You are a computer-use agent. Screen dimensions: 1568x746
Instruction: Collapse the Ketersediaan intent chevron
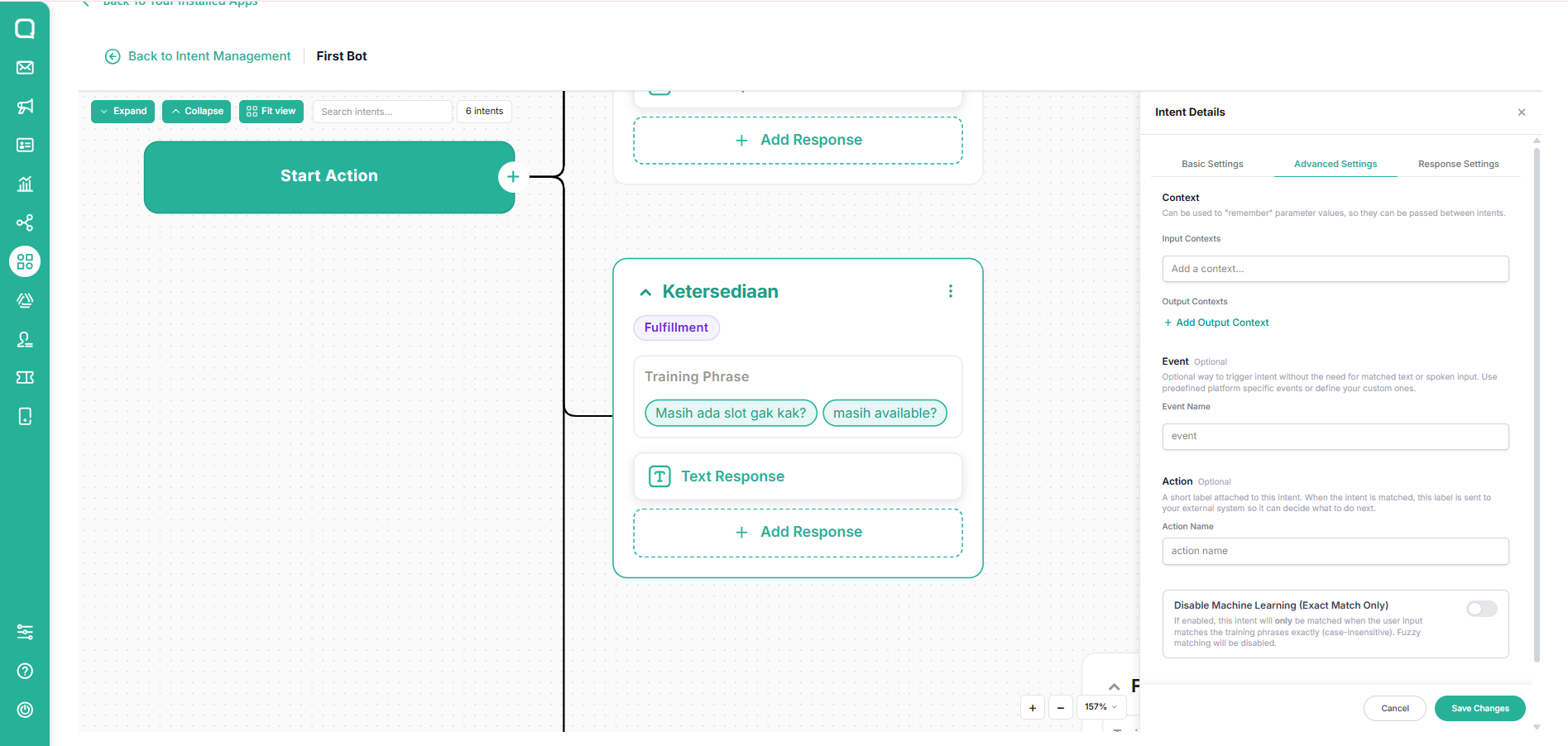pos(645,292)
